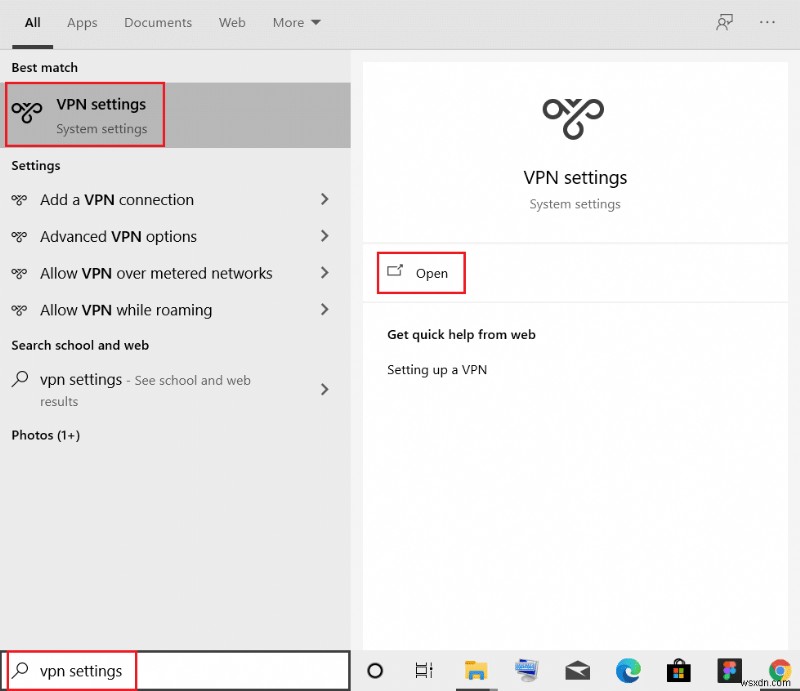Open the computer monitor app on taskbar
Image resolution: width=800 pixels, height=691 pixels.
pos(527,670)
